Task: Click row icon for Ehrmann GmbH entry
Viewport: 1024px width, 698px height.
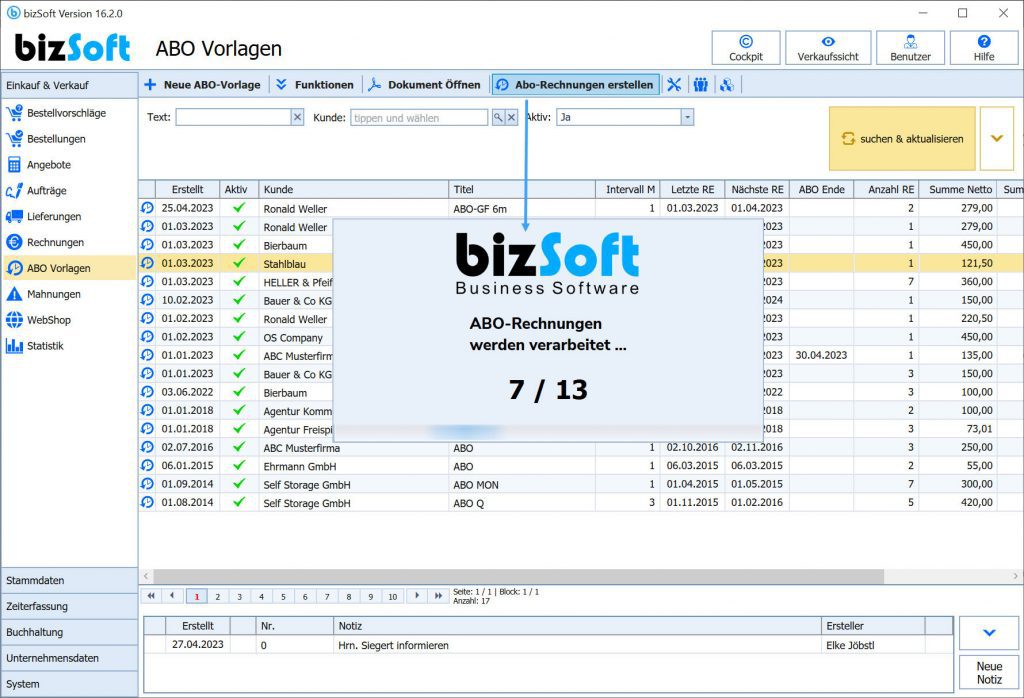Action: pos(148,466)
